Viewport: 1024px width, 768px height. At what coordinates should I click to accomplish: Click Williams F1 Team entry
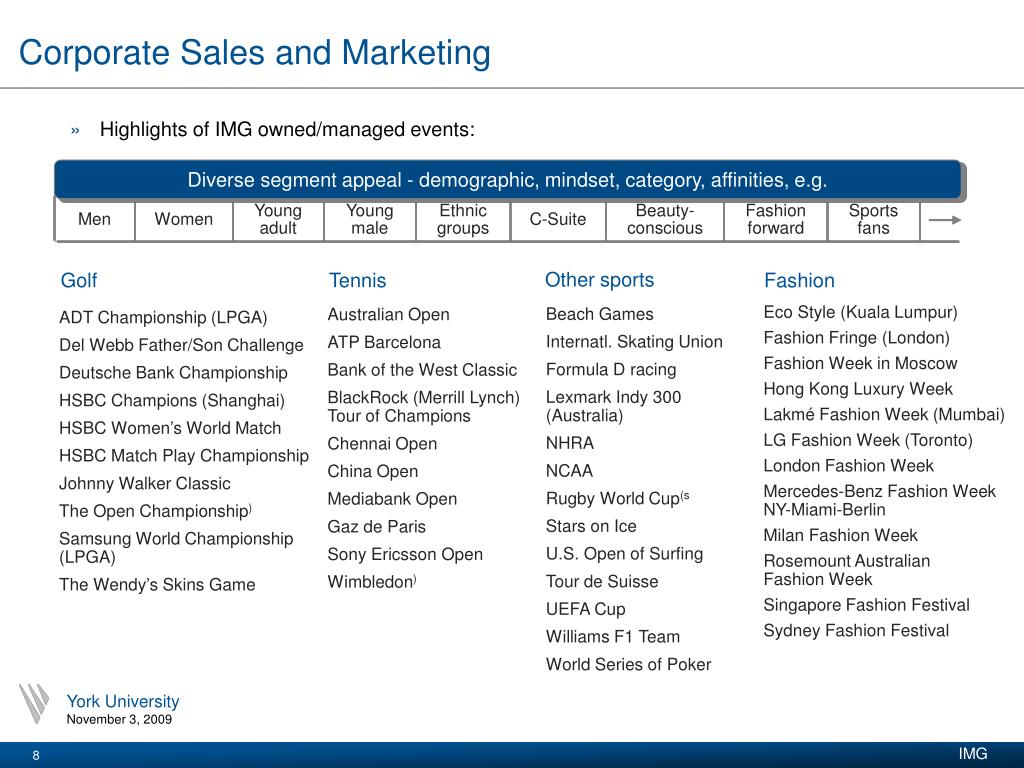click(613, 637)
